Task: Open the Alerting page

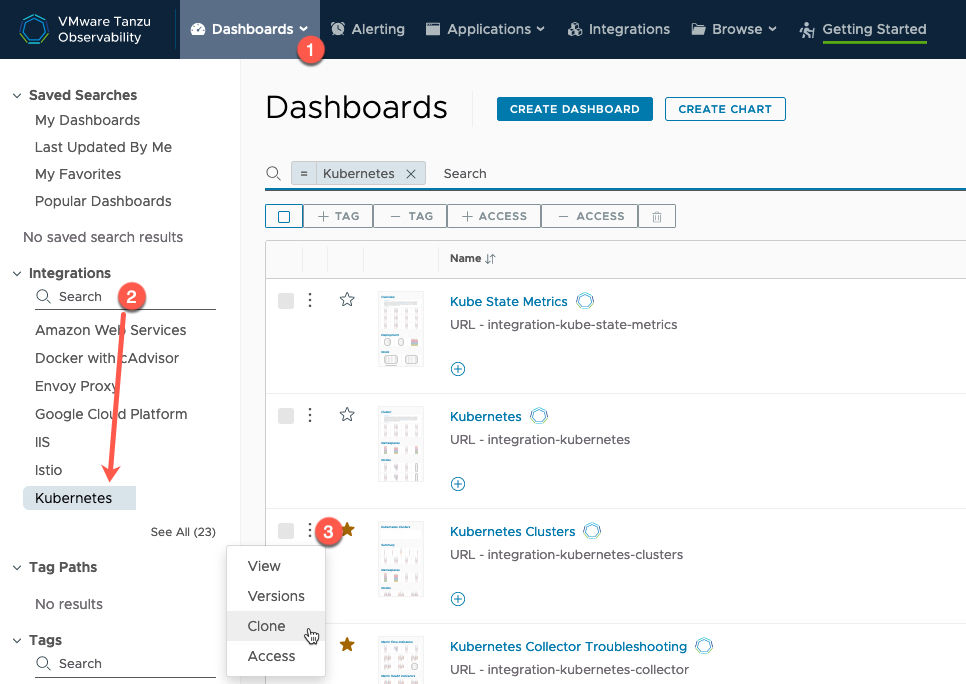Action: tap(368, 29)
